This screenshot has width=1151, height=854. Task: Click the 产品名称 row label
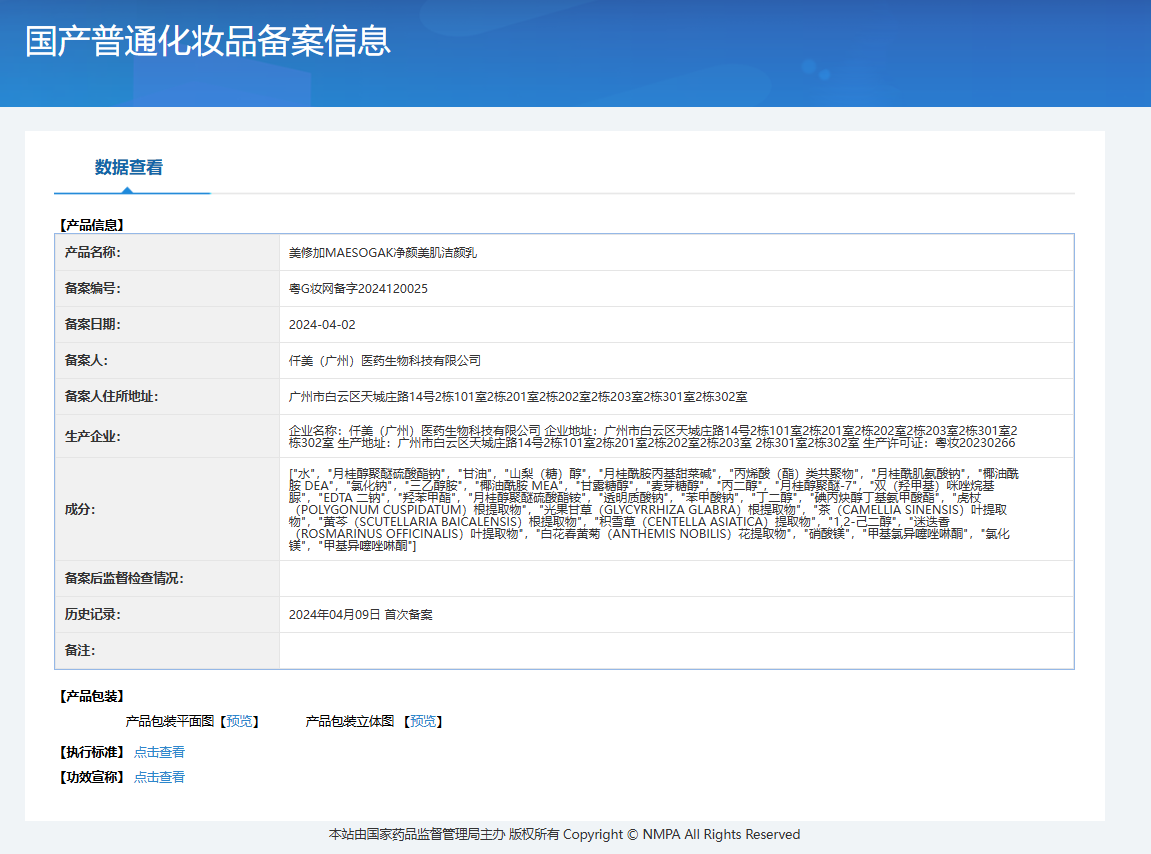tap(92, 252)
